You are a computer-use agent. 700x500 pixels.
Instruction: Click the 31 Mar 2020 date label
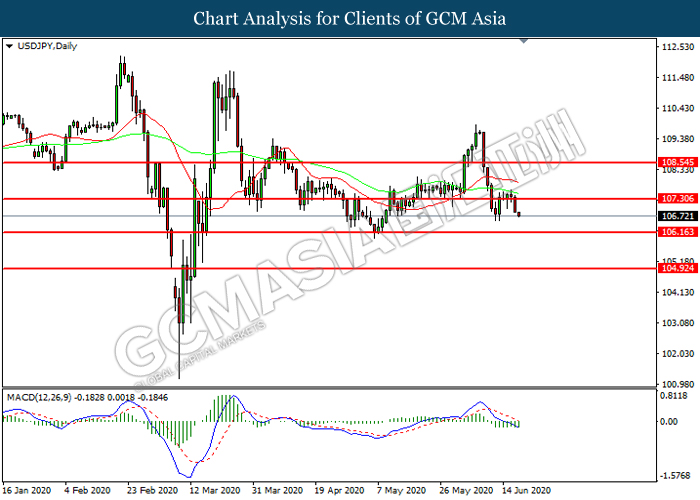click(277, 491)
